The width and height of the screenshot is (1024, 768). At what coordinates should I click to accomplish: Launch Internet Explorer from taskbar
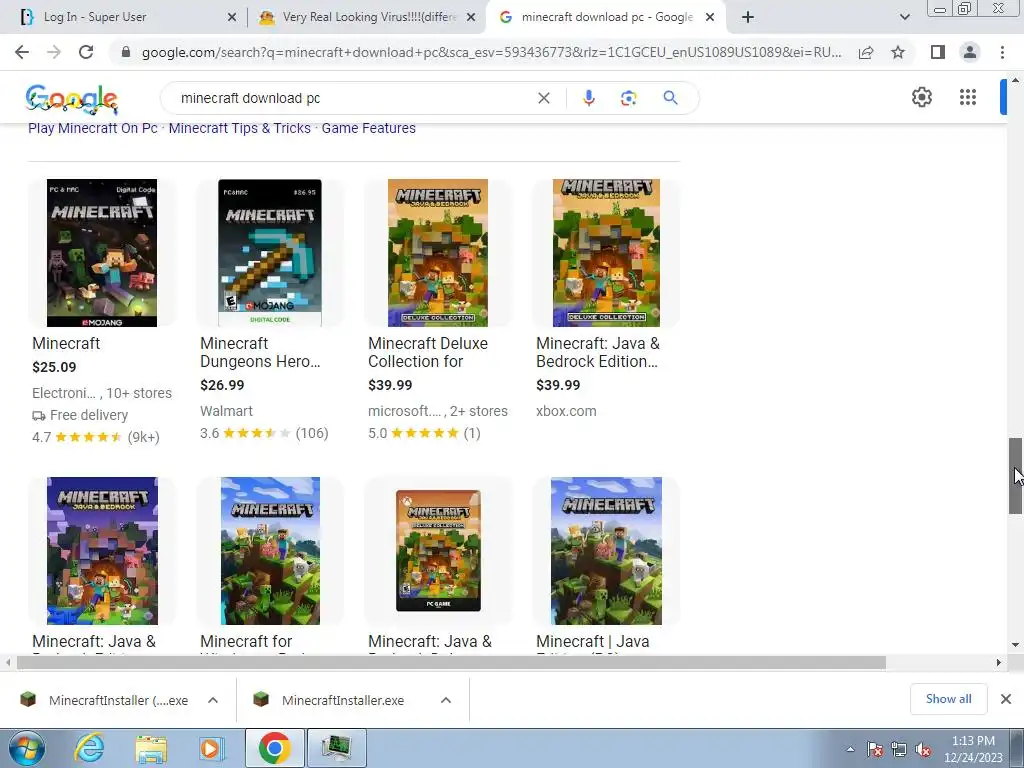pyautogui.click(x=89, y=748)
